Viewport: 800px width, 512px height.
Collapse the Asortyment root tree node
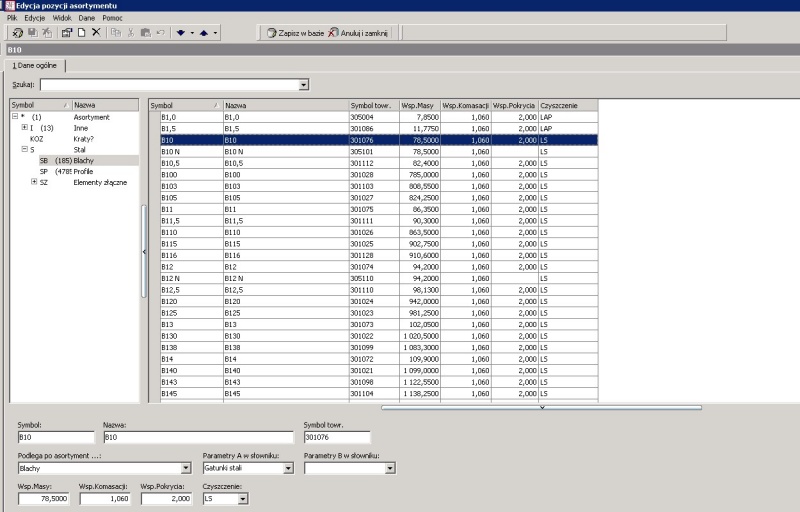[x=15, y=116]
